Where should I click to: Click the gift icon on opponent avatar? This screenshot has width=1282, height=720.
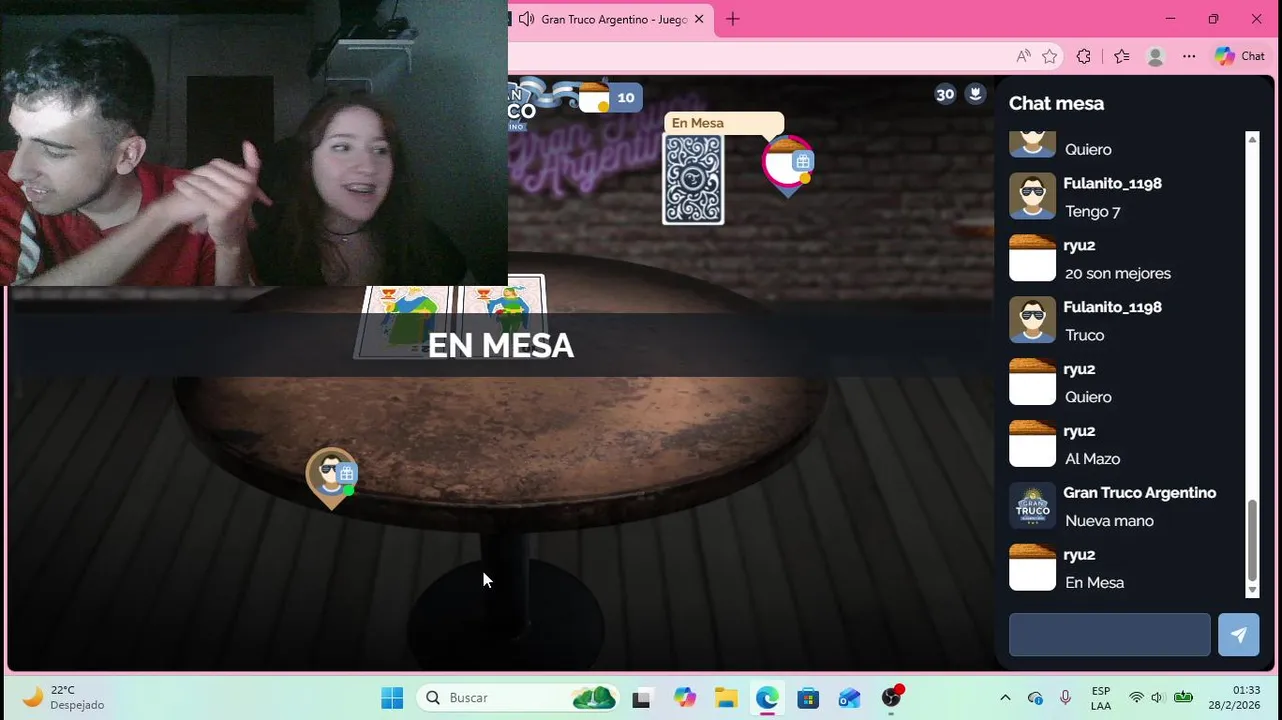click(802, 161)
